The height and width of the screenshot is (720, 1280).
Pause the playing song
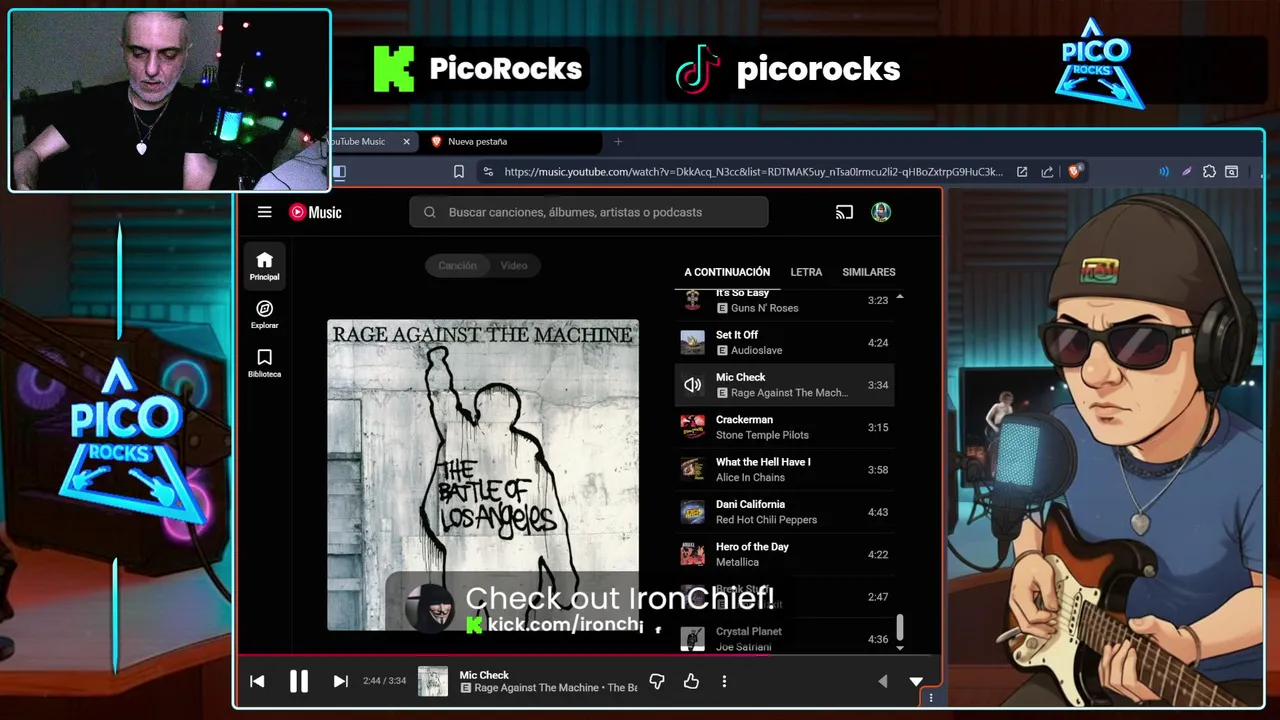pyautogui.click(x=299, y=681)
